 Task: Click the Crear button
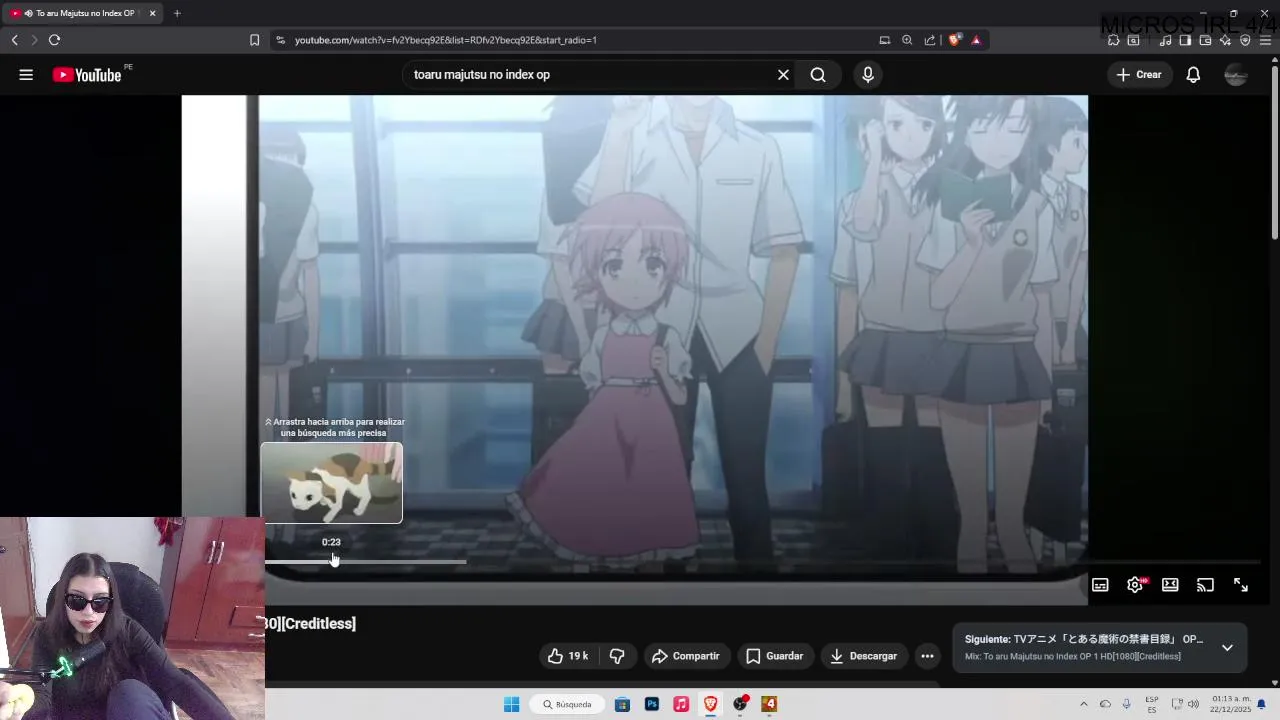tap(1139, 75)
